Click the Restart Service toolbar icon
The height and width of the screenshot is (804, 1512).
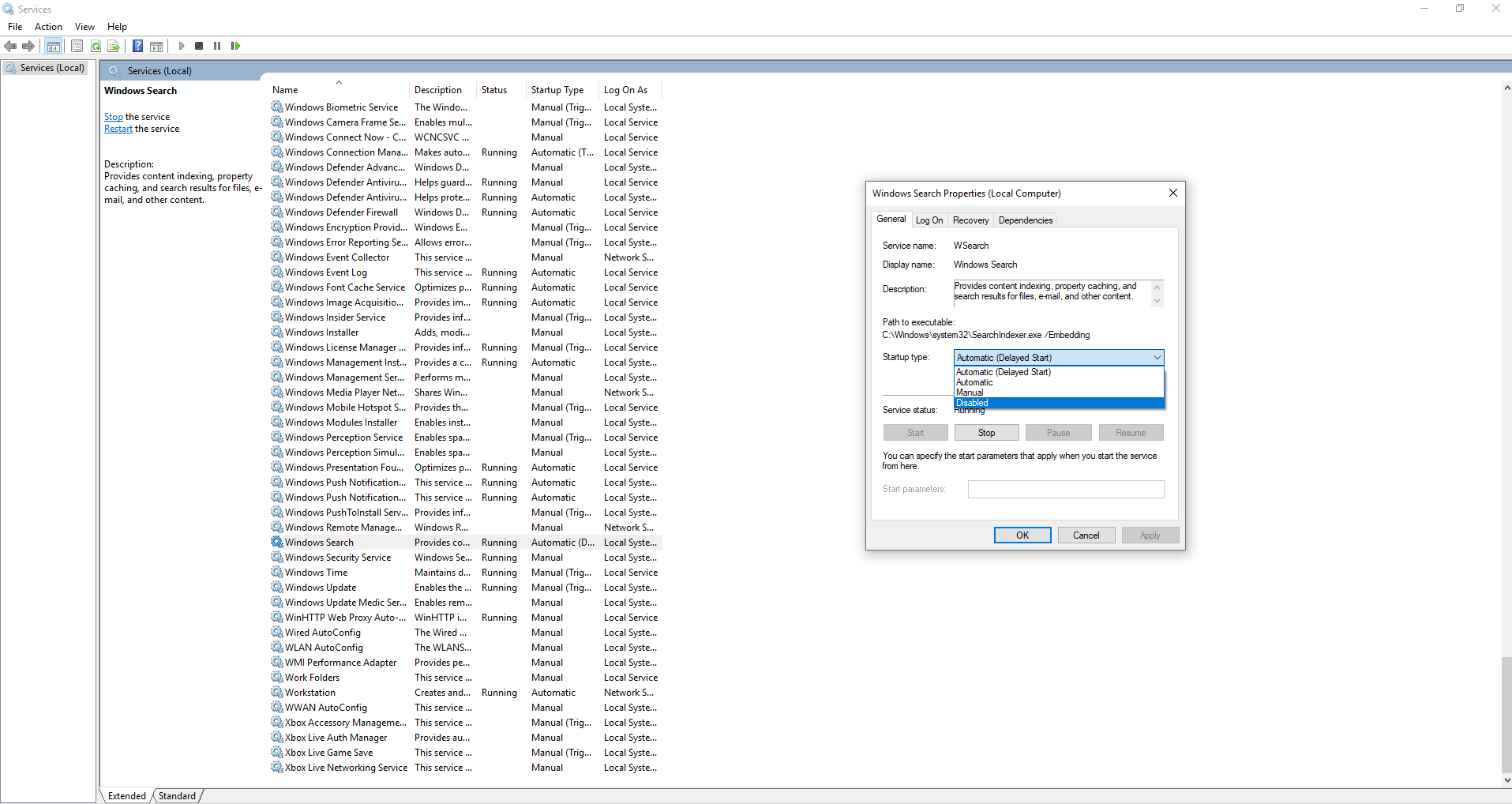pos(235,46)
